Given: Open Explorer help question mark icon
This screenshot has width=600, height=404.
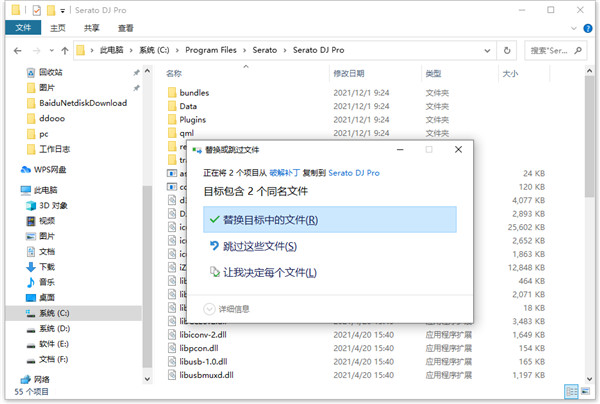Looking at the screenshot, I should click(x=588, y=28).
